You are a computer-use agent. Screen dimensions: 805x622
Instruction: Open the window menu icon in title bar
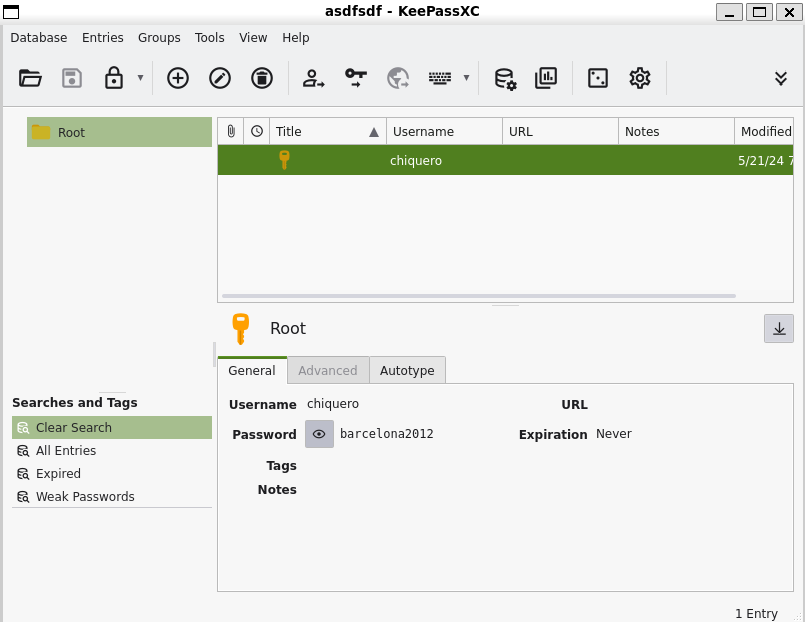point(11,11)
